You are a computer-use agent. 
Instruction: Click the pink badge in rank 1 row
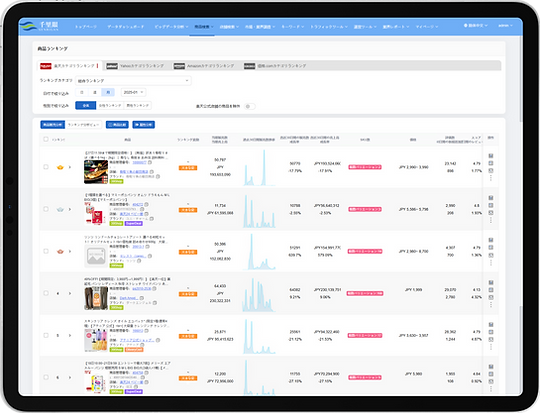[365, 167]
